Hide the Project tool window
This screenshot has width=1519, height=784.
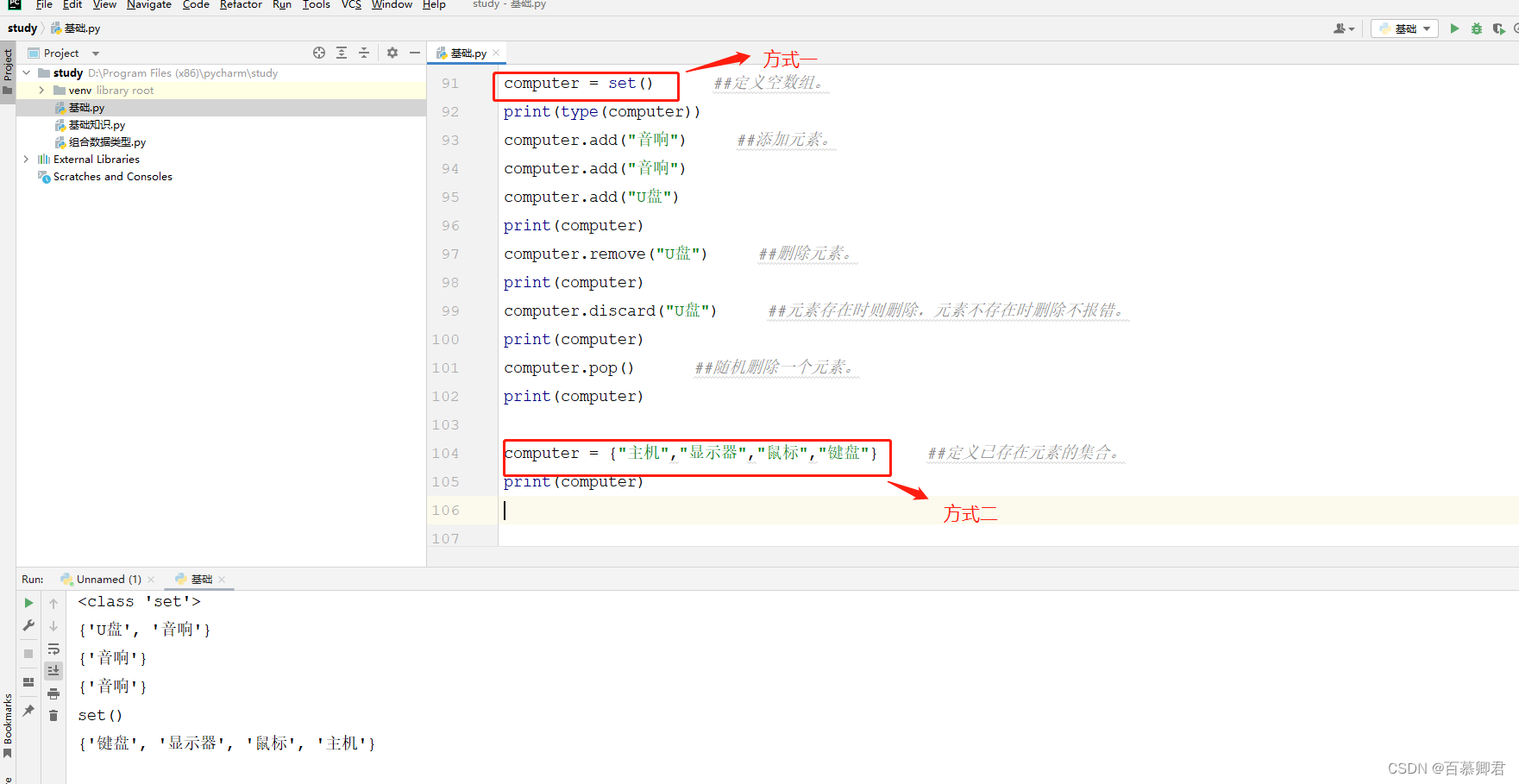click(415, 53)
